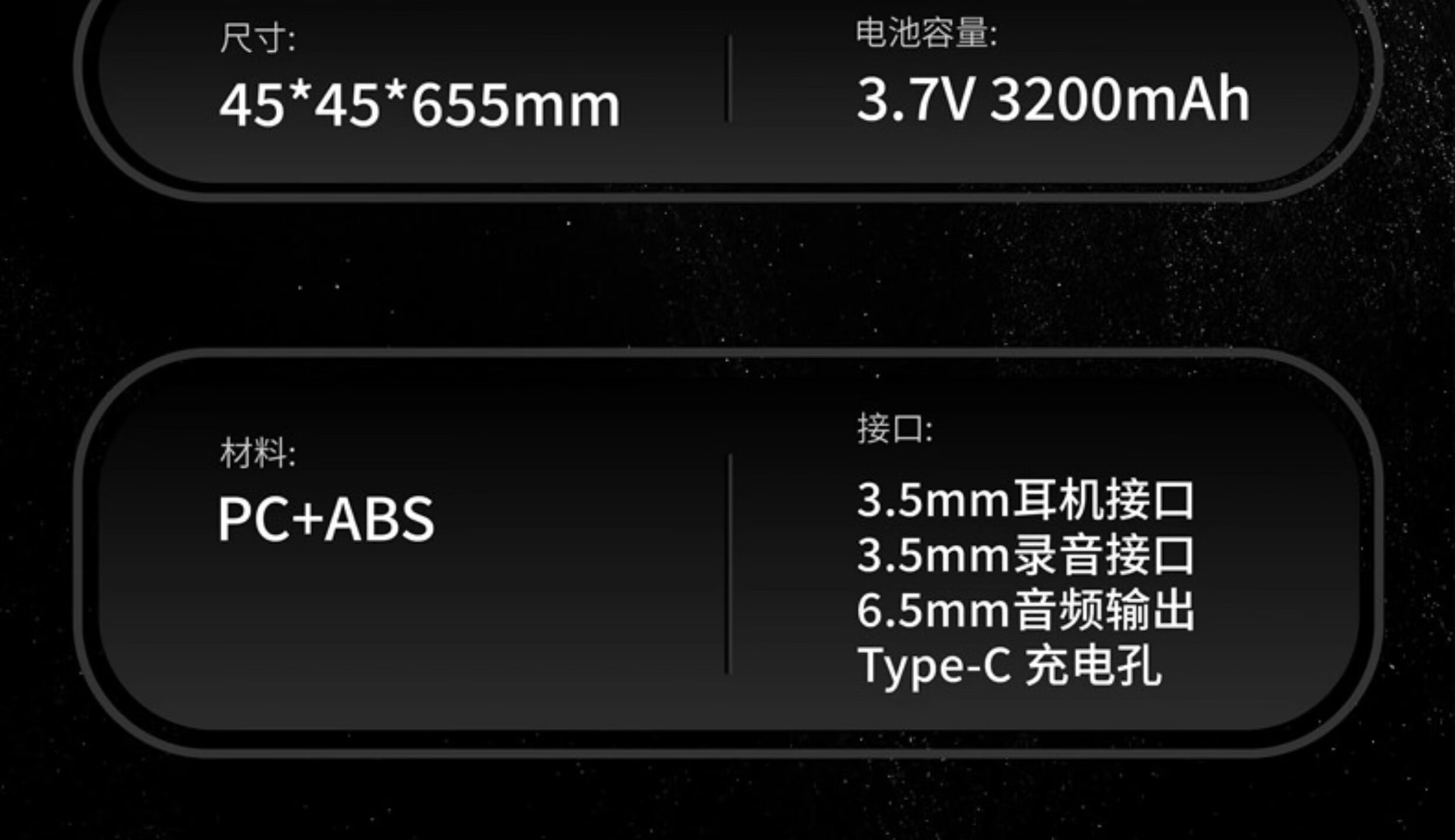Click the 3200mAh capacity figure
This screenshot has width=1455, height=840.
coord(1119,99)
